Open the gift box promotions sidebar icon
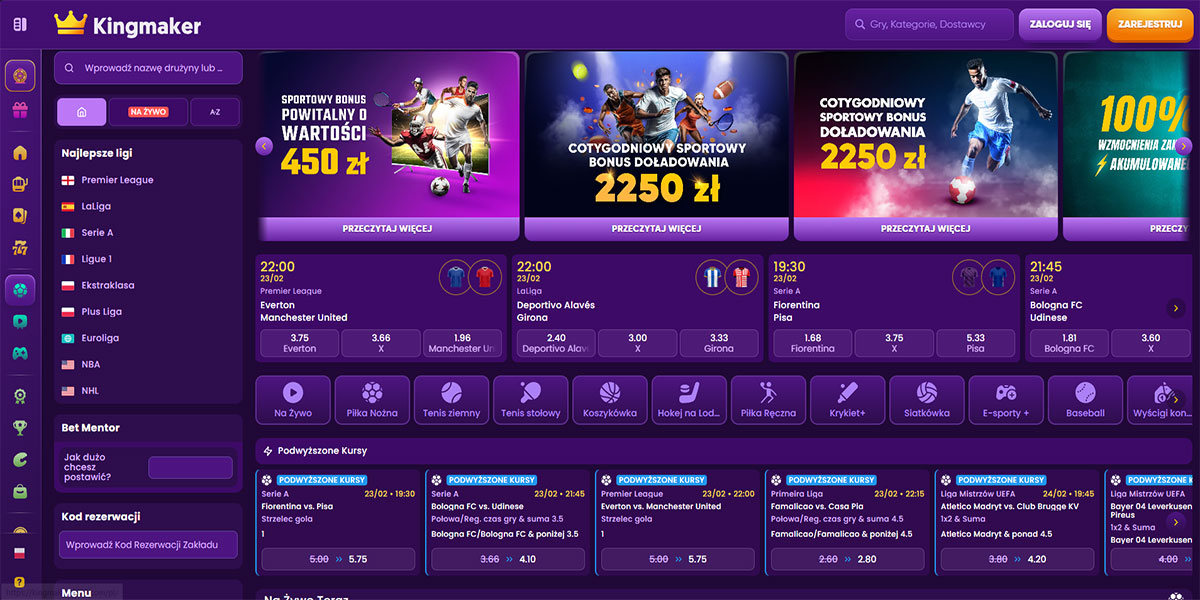The width and height of the screenshot is (1200, 600). [x=20, y=110]
